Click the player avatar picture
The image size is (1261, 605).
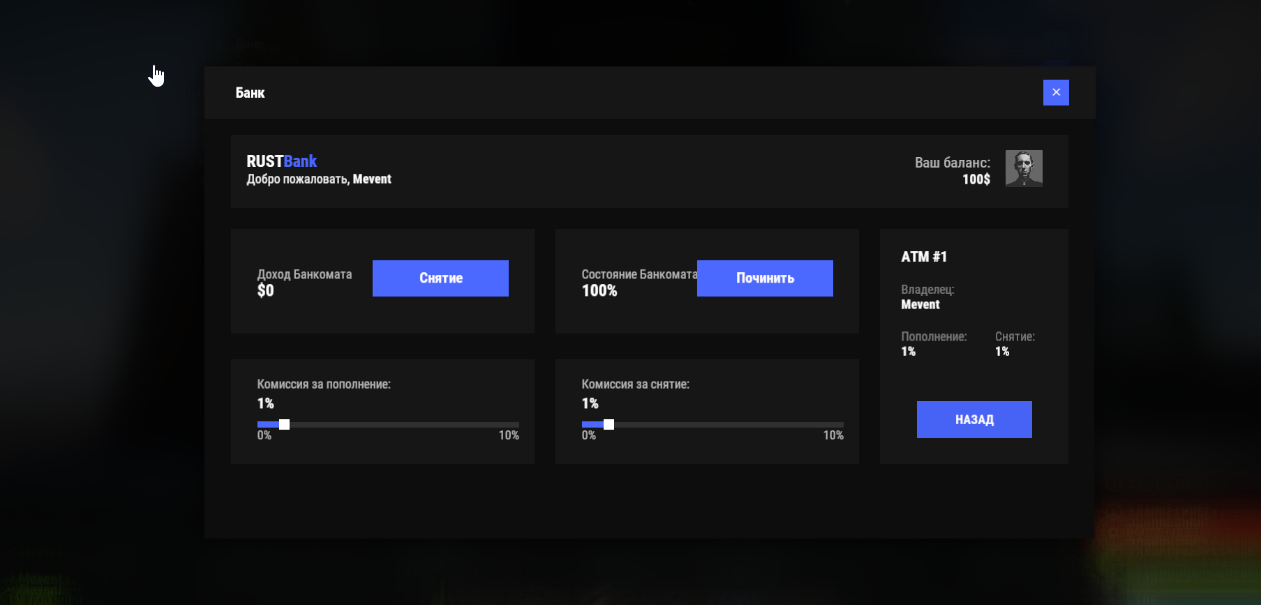[x=1023, y=168]
